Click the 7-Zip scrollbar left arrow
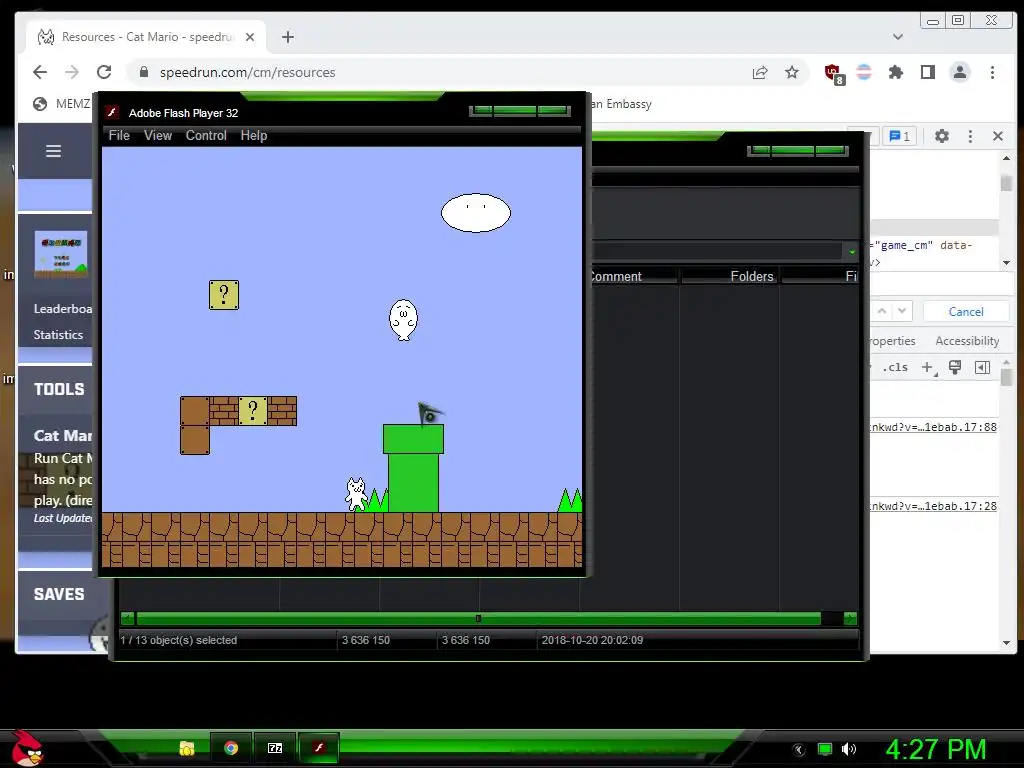Screen dimensions: 1024x768 128,618
